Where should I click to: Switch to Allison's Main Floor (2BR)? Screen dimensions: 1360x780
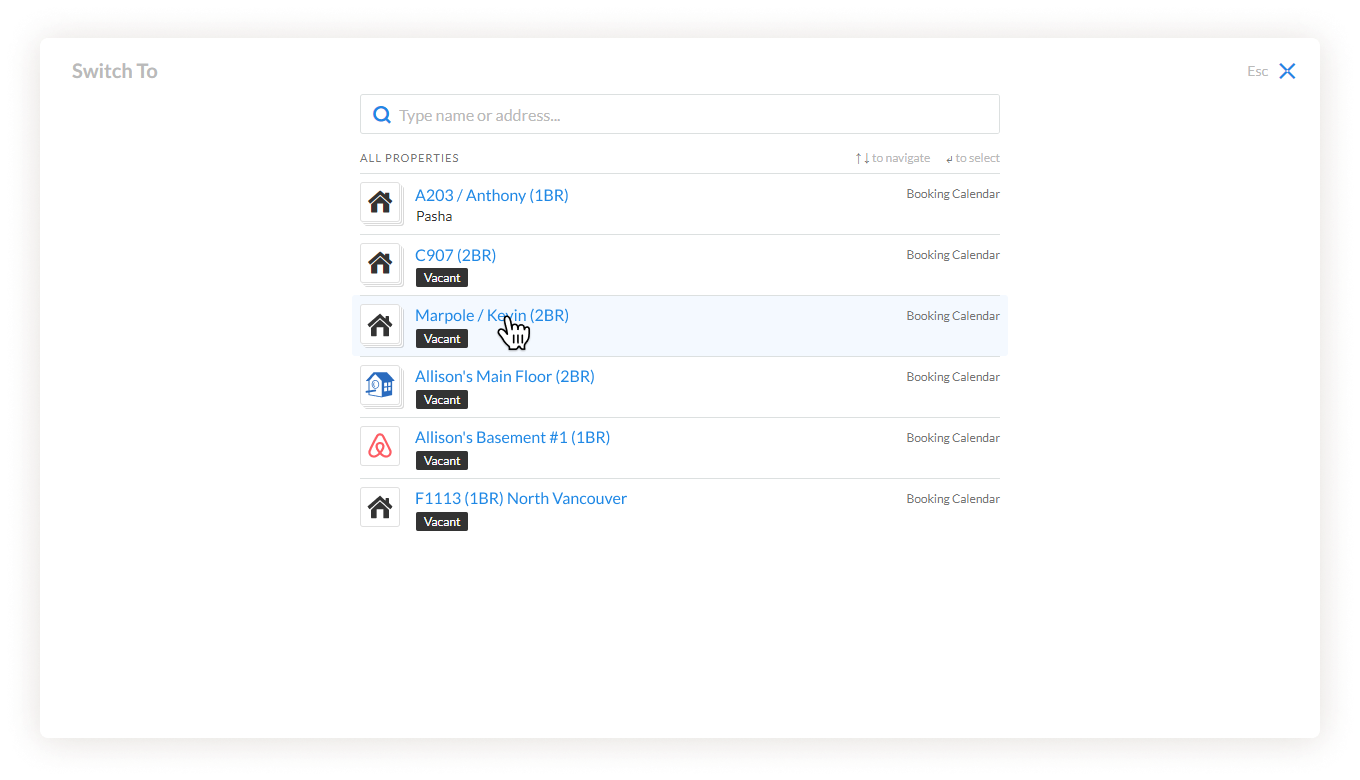point(505,376)
